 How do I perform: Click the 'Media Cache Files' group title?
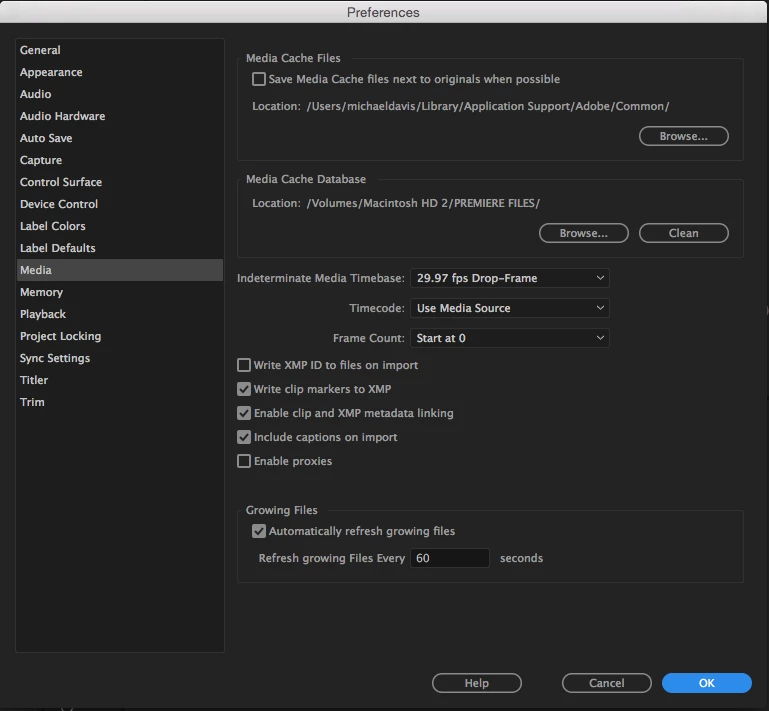[x=293, y=58]
